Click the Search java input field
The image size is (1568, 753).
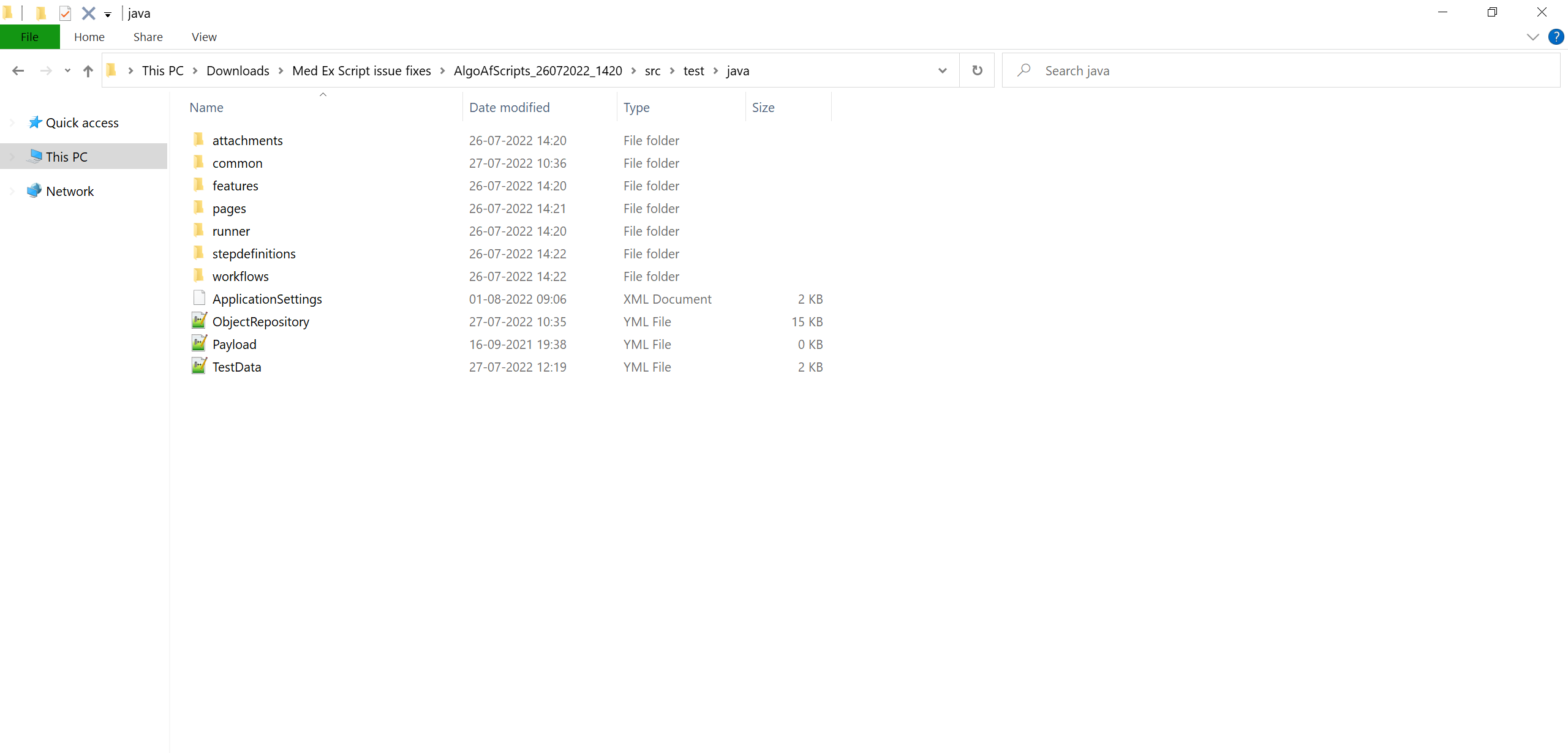point(1286,70)
